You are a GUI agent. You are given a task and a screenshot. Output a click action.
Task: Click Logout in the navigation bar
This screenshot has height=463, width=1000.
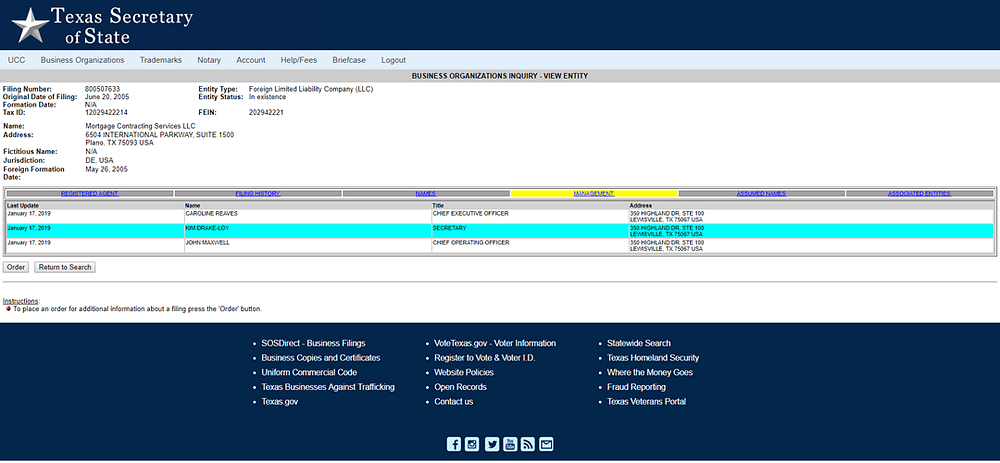[x=393, y=60]
